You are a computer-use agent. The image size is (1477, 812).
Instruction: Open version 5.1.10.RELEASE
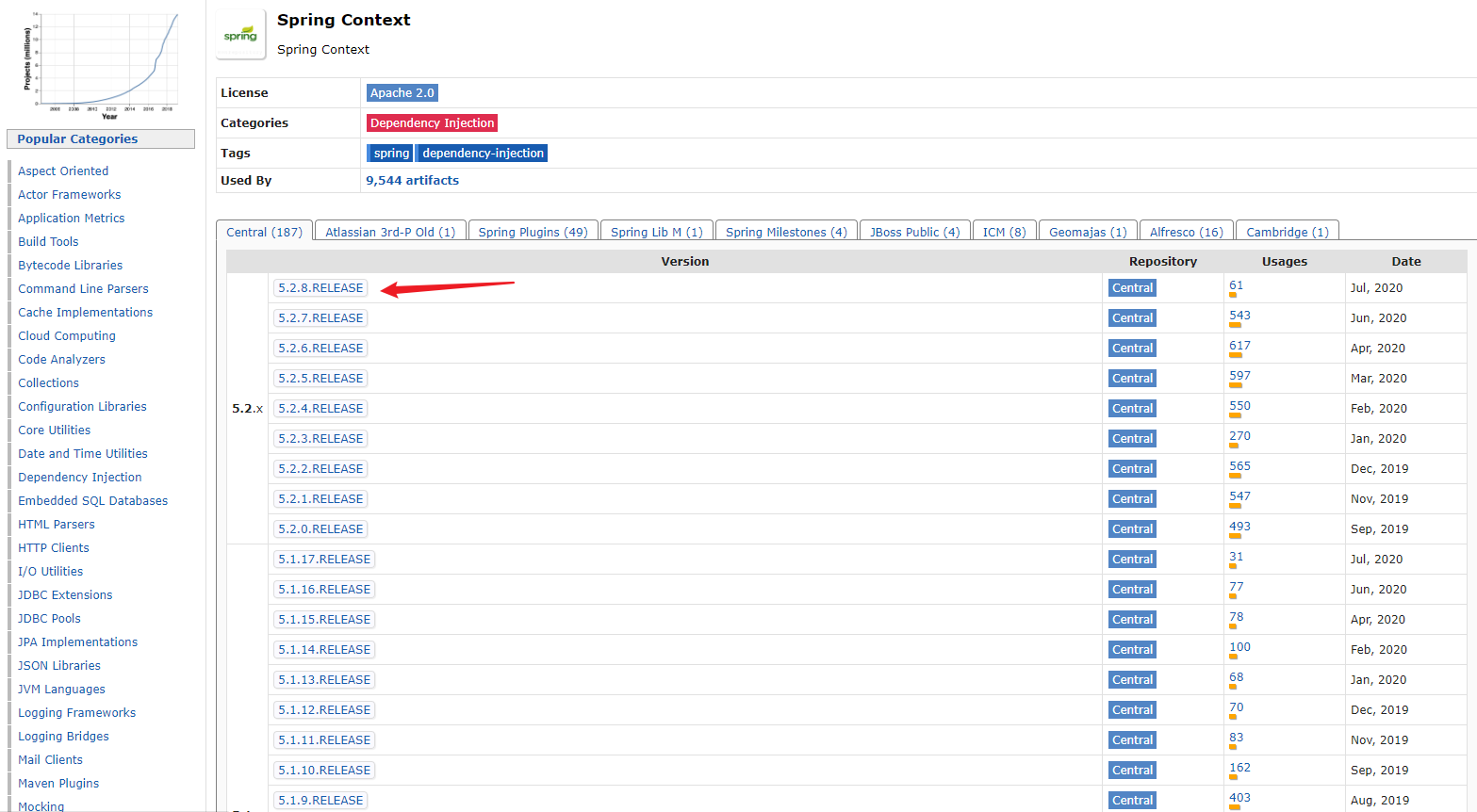tap(324, 771)
